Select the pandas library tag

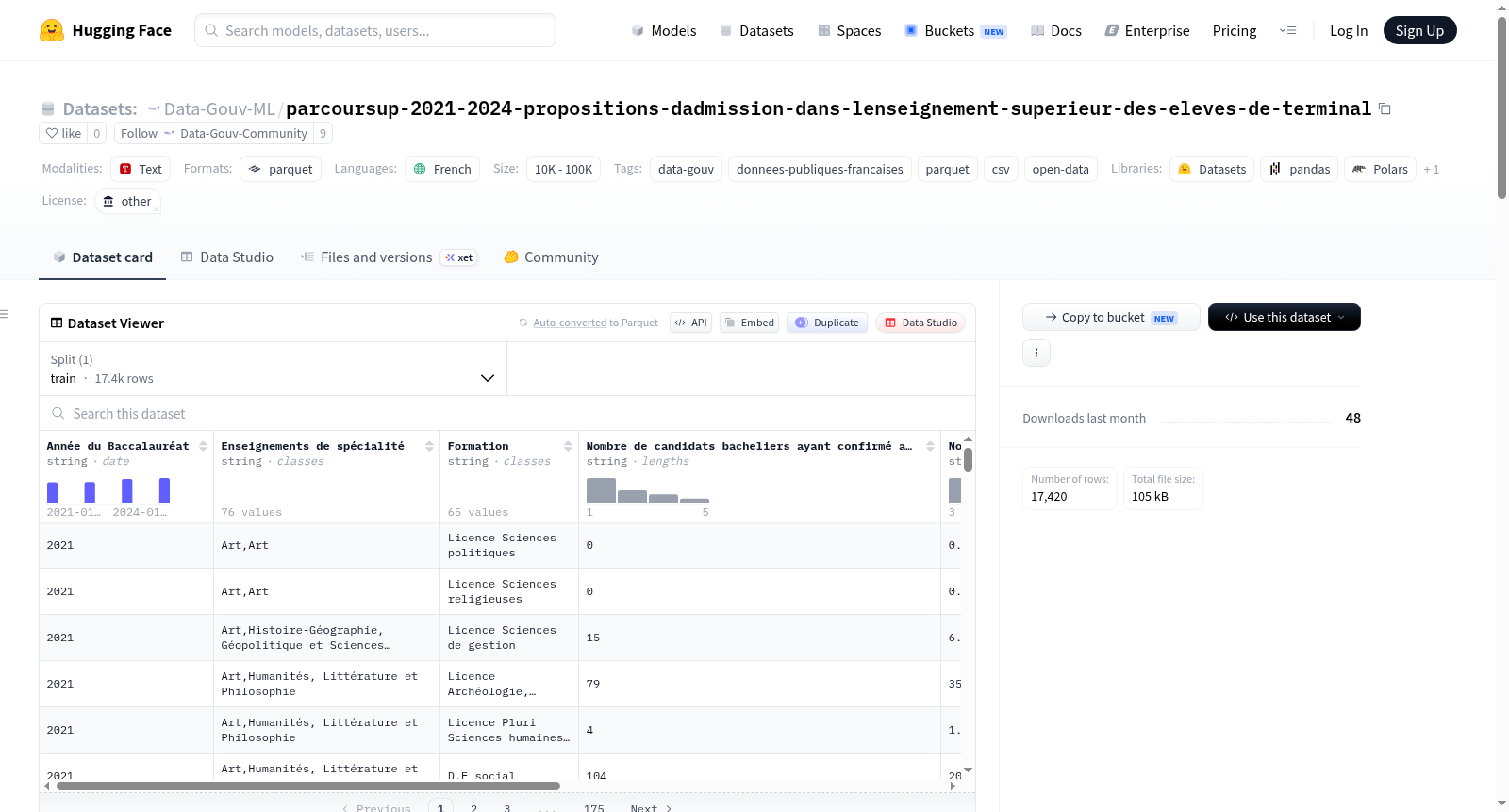coord(1299,169)
